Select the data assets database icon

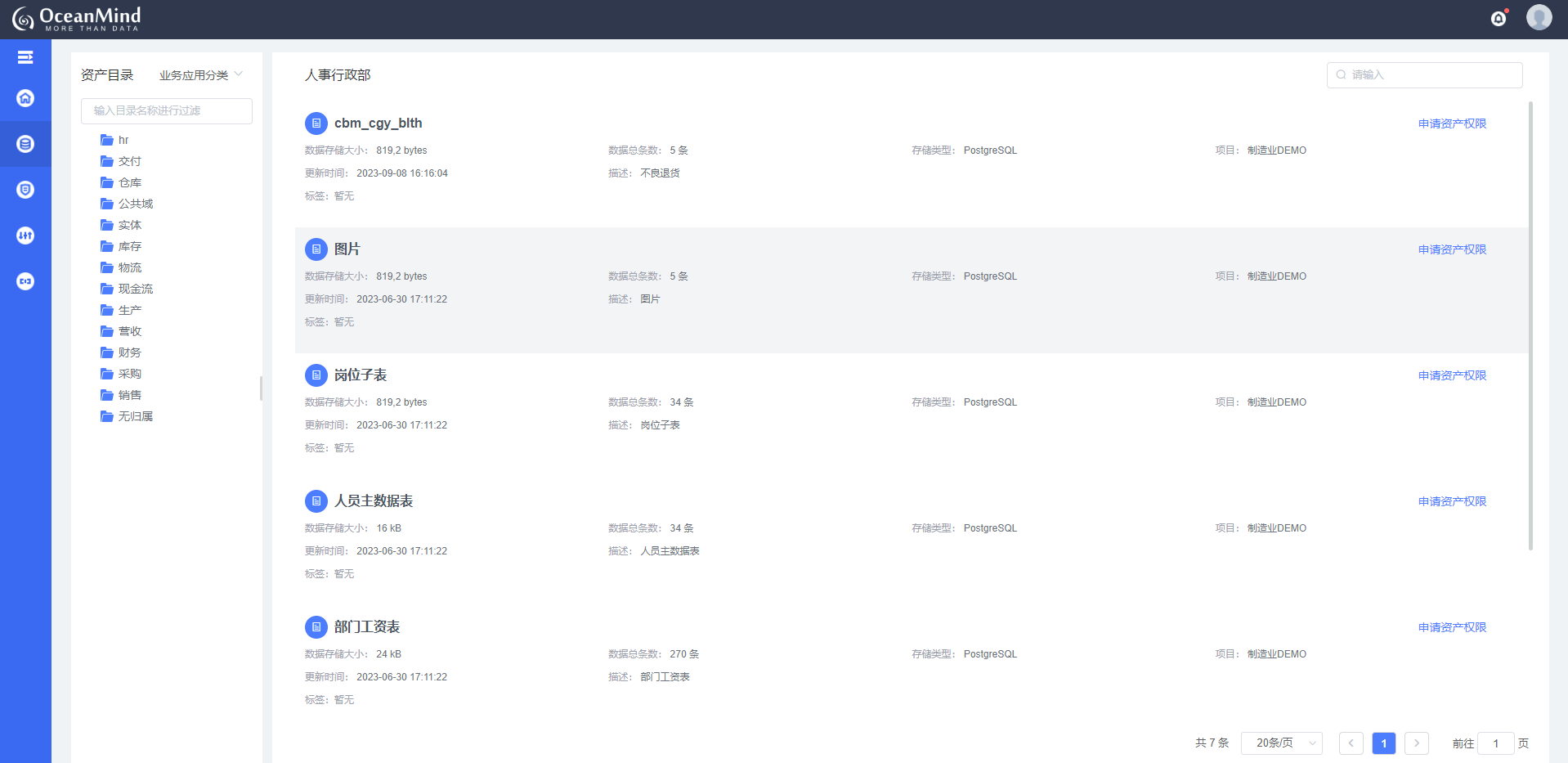[x=25, y=144]
